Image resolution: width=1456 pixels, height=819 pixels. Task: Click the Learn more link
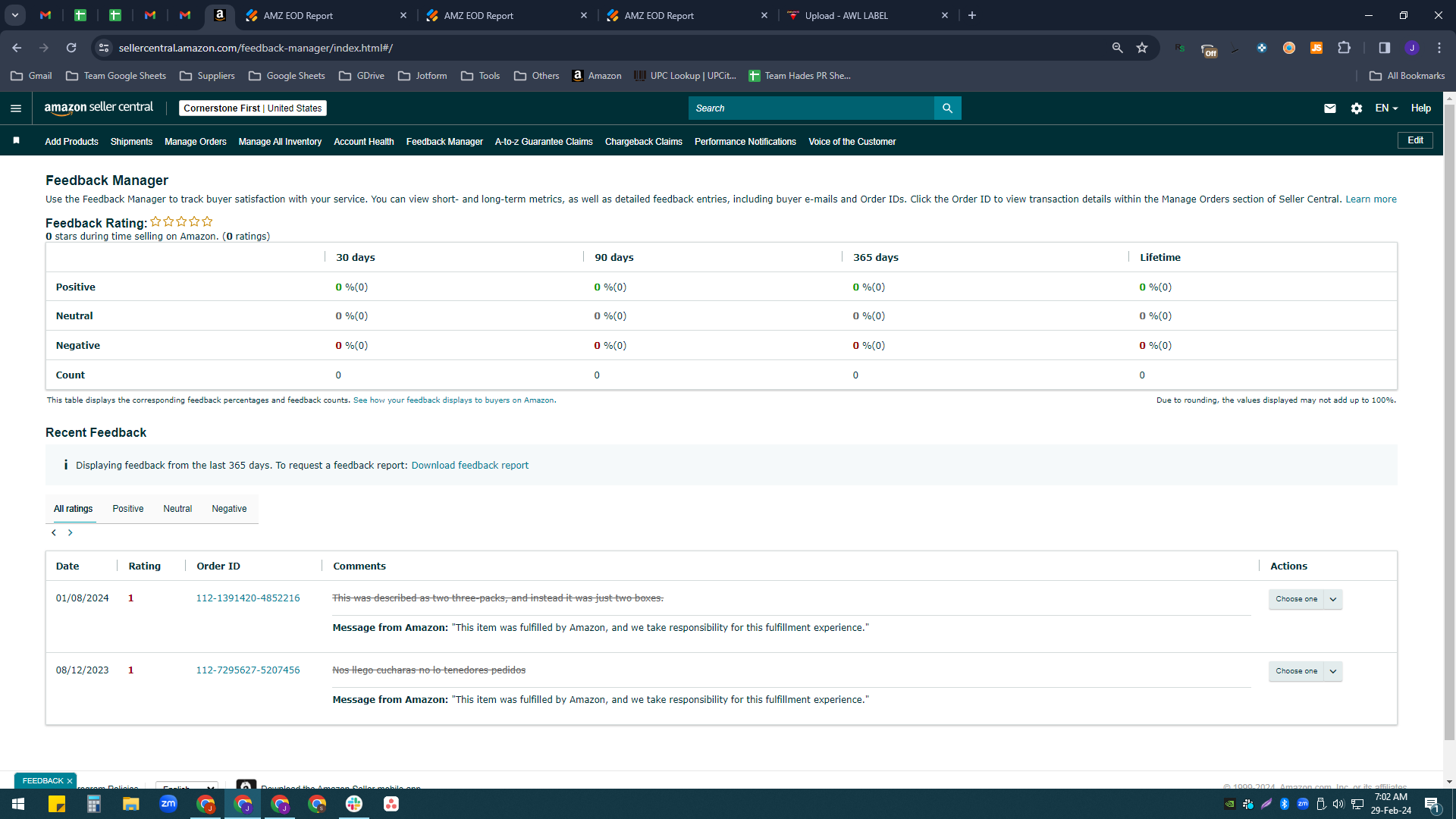click(x=1371, y=199)
